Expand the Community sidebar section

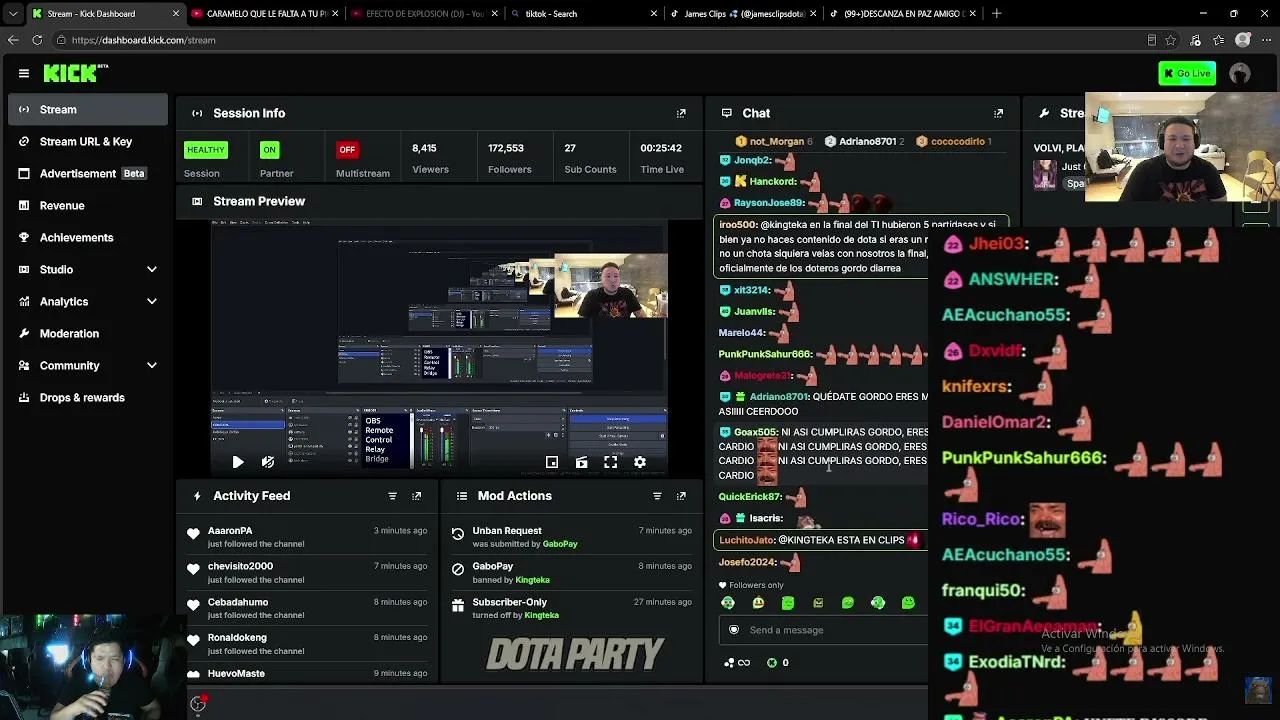pyautogui.click(x=152, y=365)
